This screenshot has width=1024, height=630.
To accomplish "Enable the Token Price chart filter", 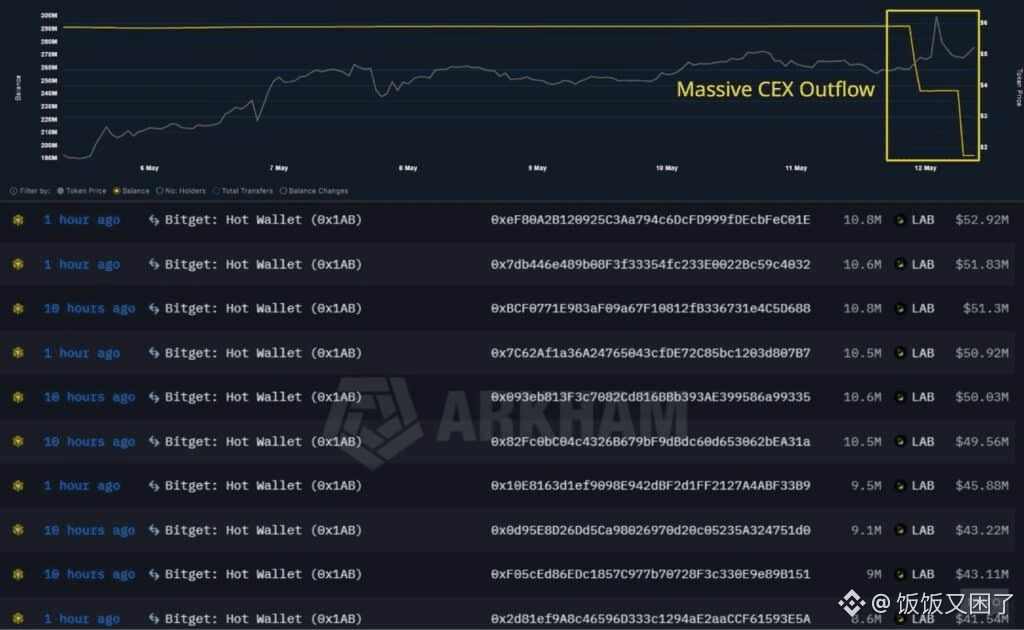I will [81, 191].
